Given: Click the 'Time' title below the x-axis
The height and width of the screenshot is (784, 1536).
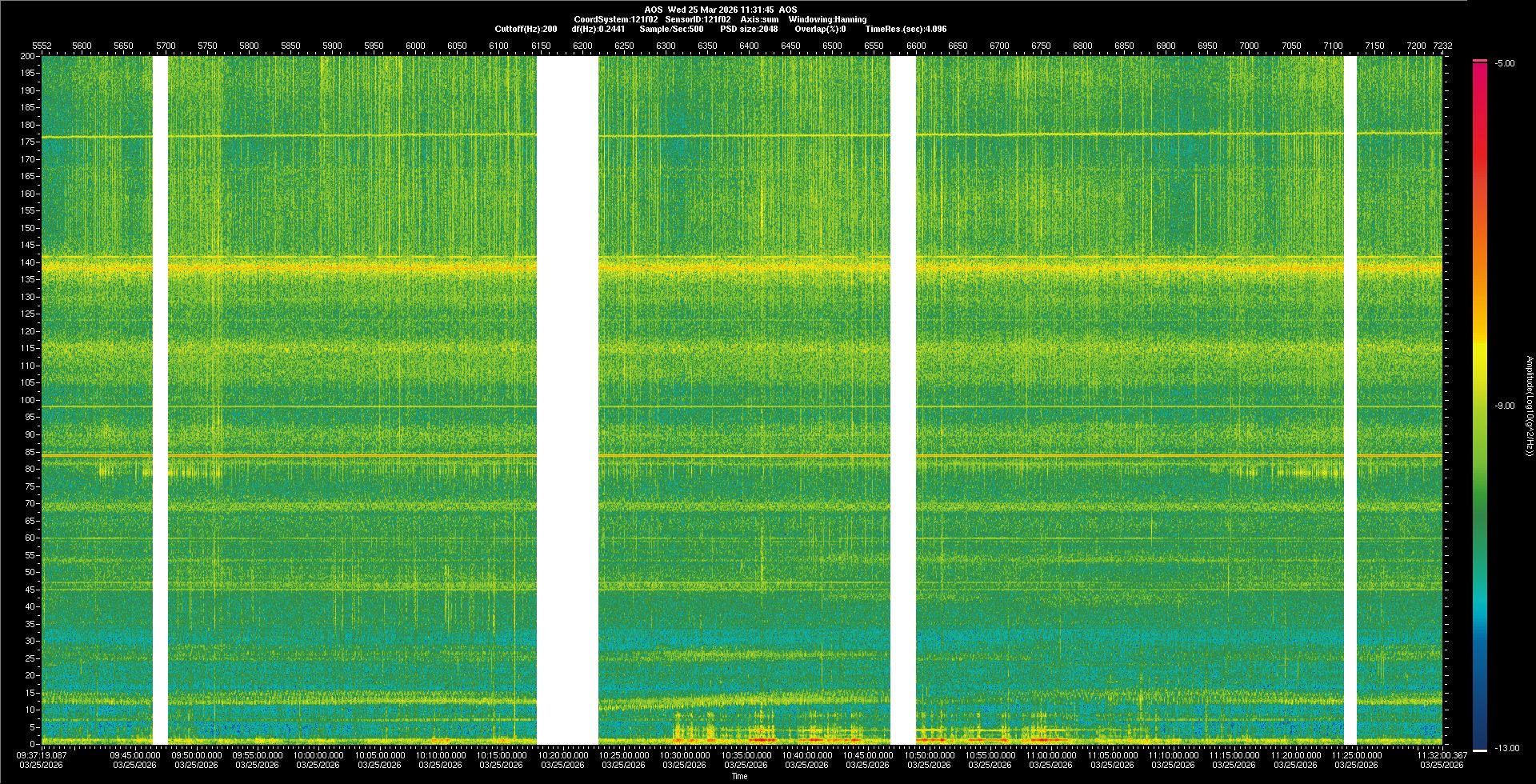Looking at the screenshot, I should pos(739,776).
